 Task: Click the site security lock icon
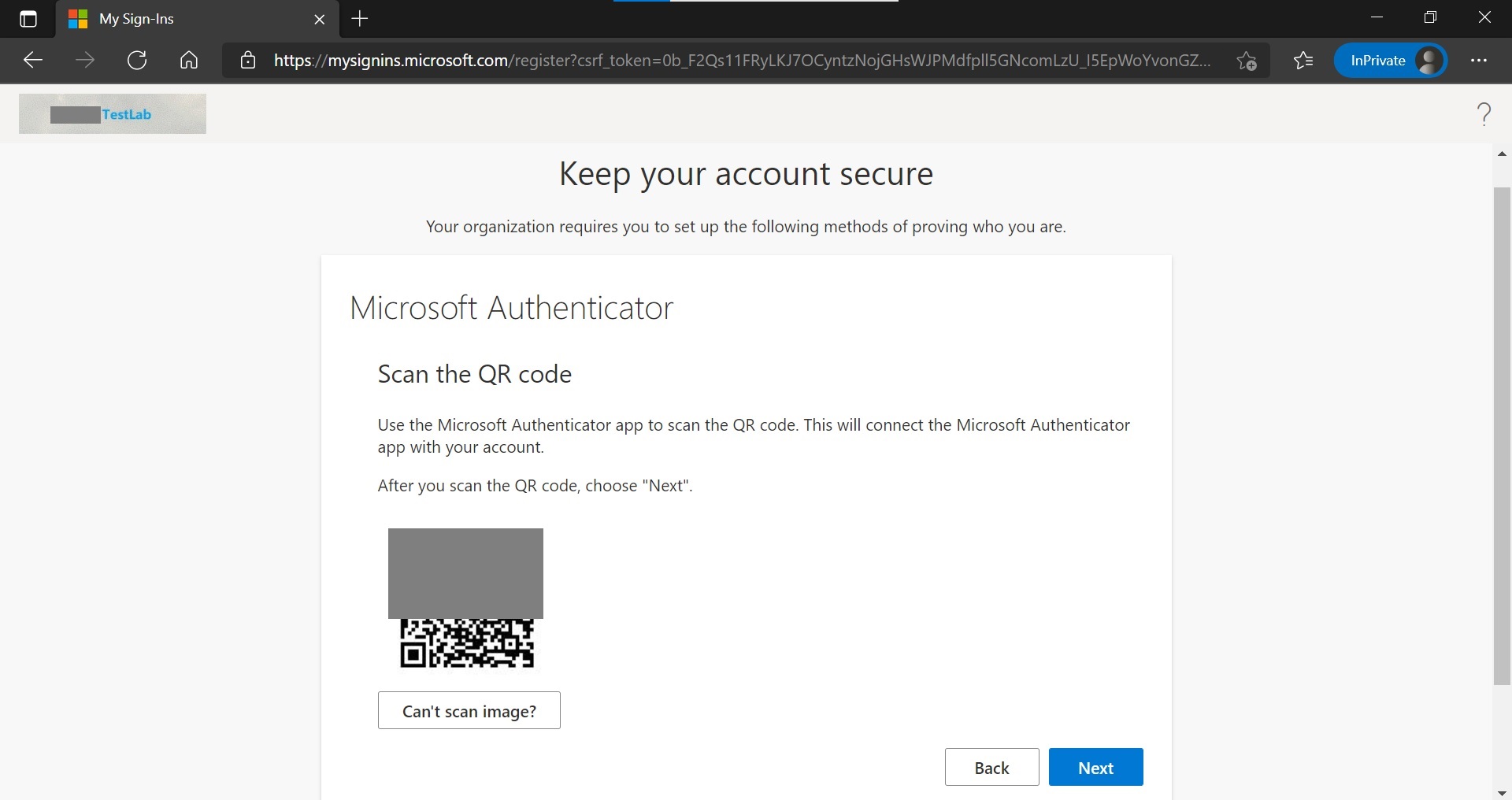pyautogui.click(x=247, y=61)
